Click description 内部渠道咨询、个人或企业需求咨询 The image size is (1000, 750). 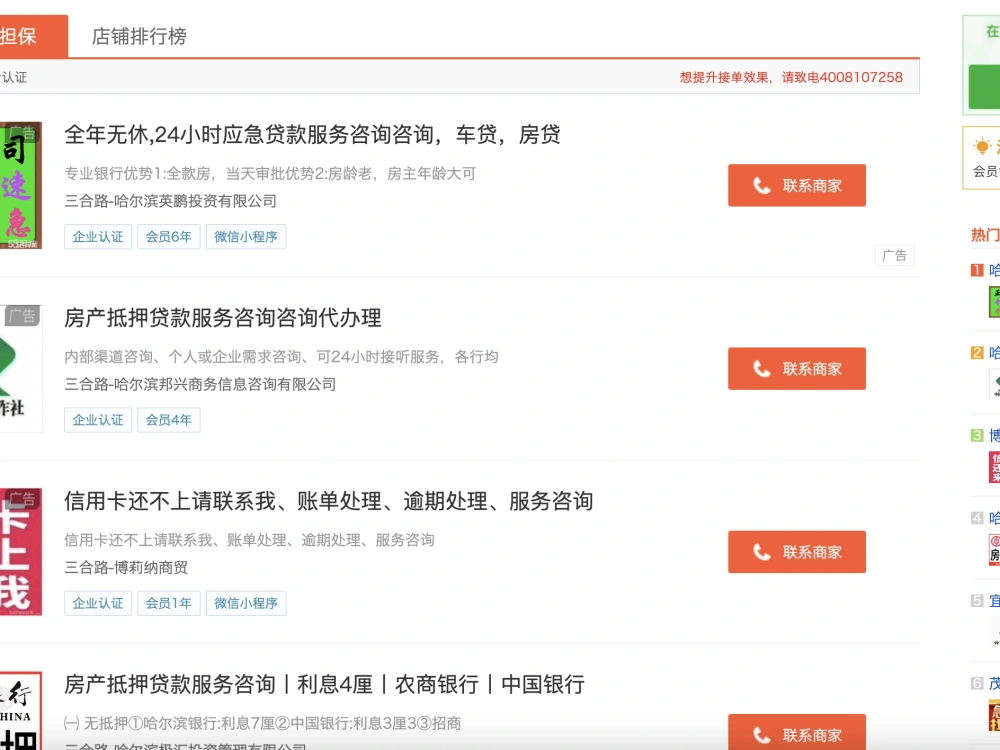(x=281, y=357)
